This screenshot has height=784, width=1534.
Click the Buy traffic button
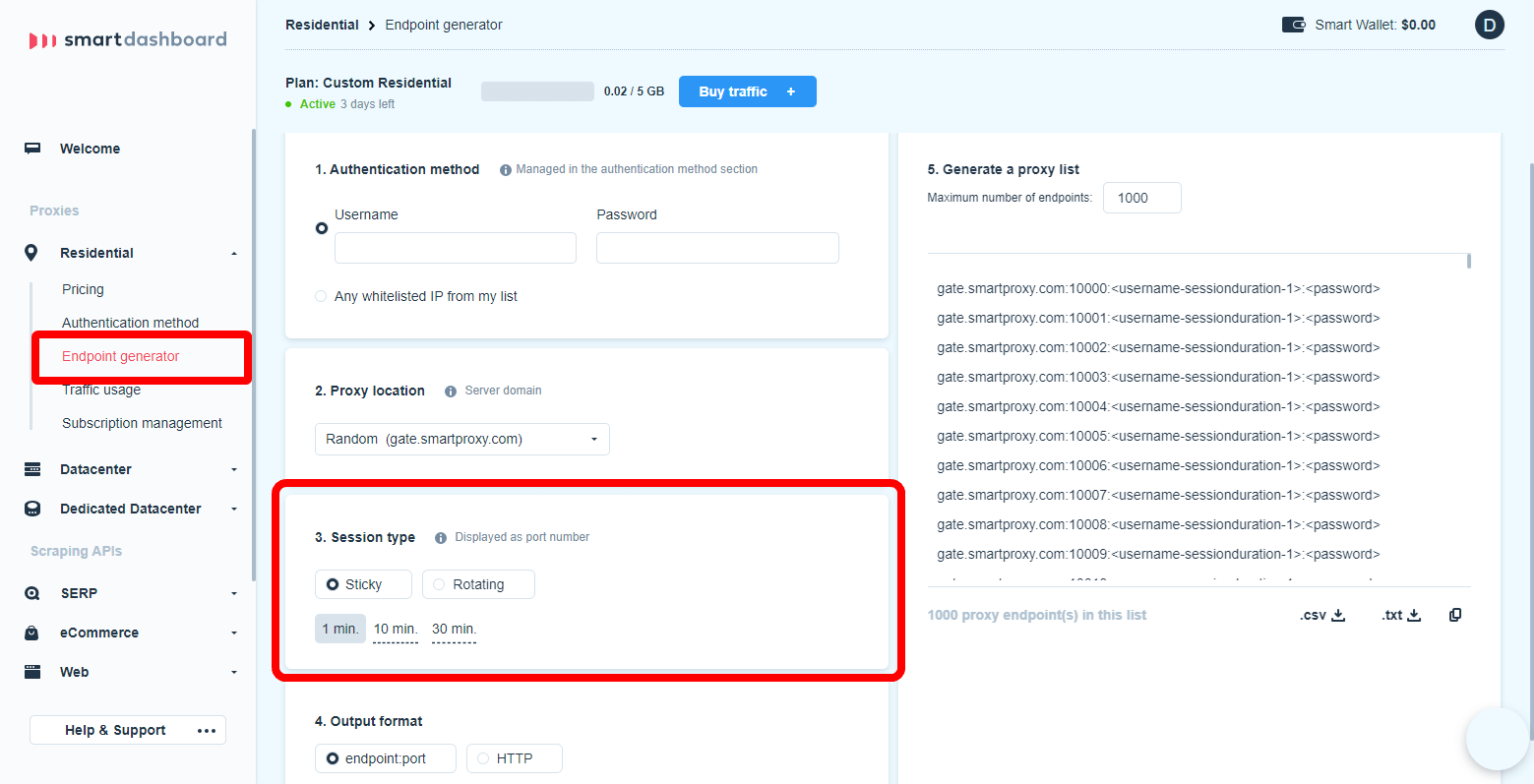748,91
